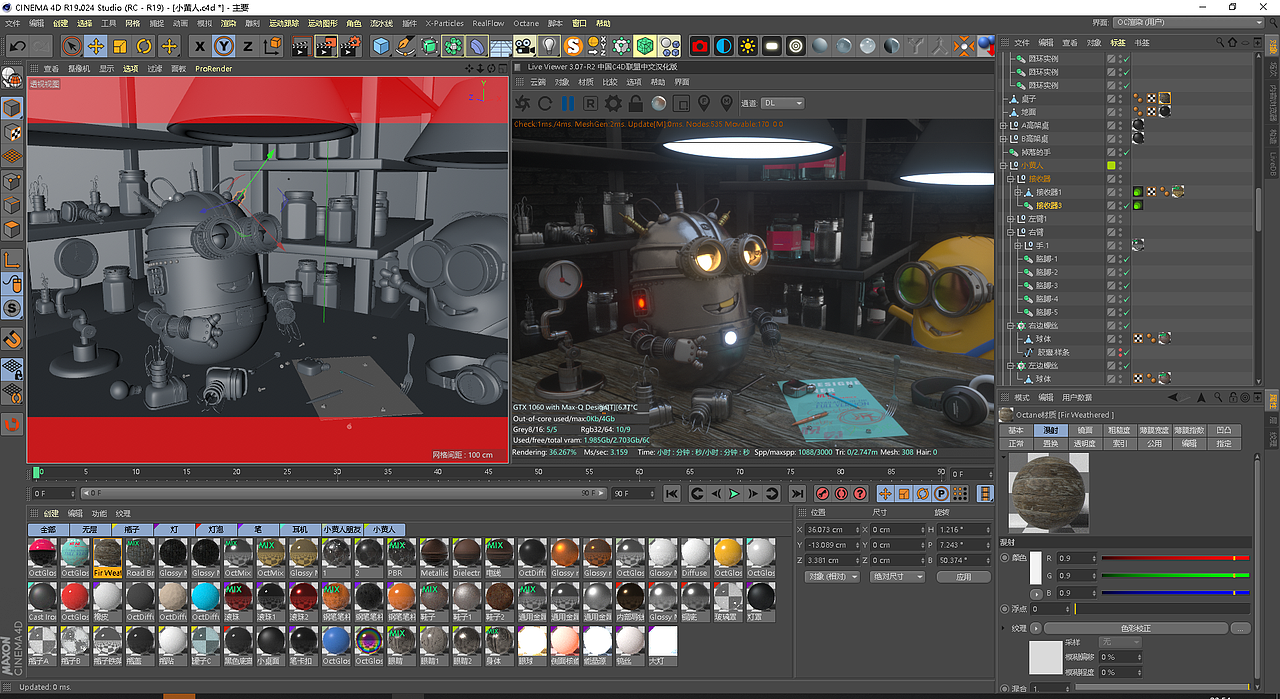1280x699 pixels.
Task: Play the animation forward
Action: pyautogui.click(x=734, y=493)
